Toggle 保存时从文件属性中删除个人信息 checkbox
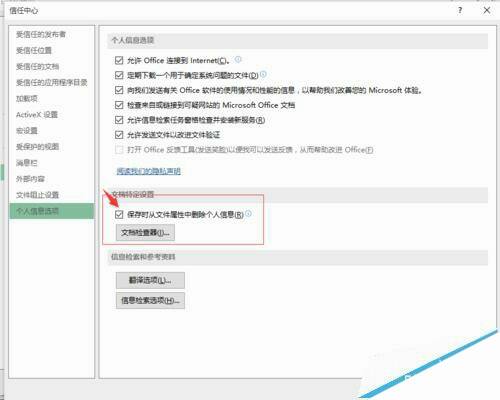 pyautogui.click(x=119, y=214)
